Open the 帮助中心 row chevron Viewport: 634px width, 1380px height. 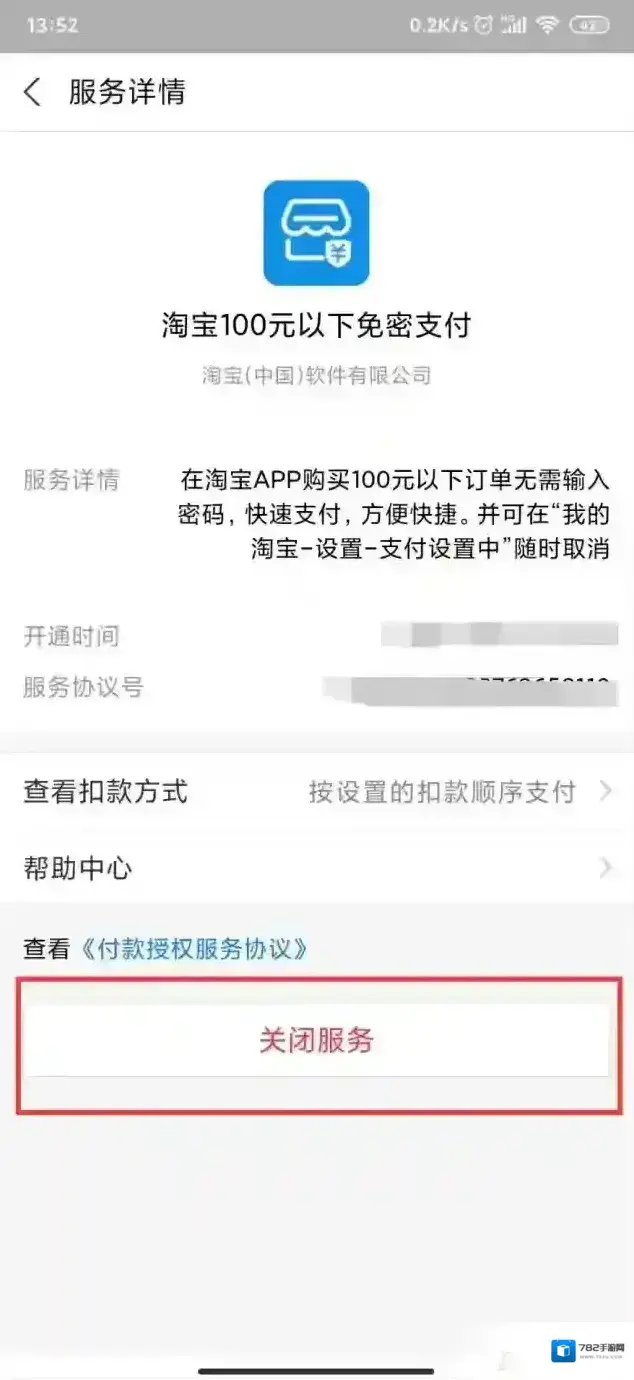coord(605,868)
